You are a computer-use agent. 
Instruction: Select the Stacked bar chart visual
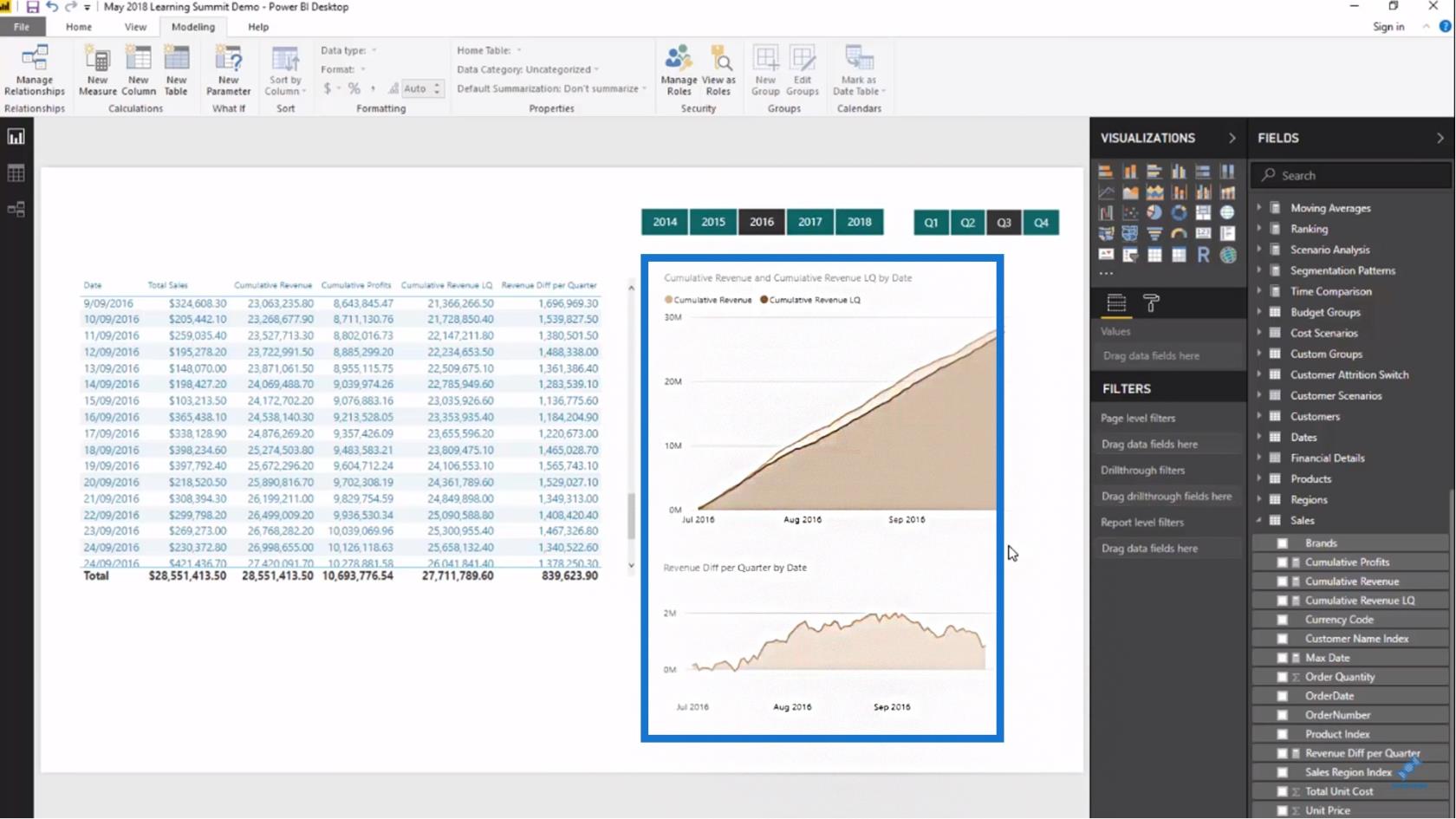[x=1106, y=172]
